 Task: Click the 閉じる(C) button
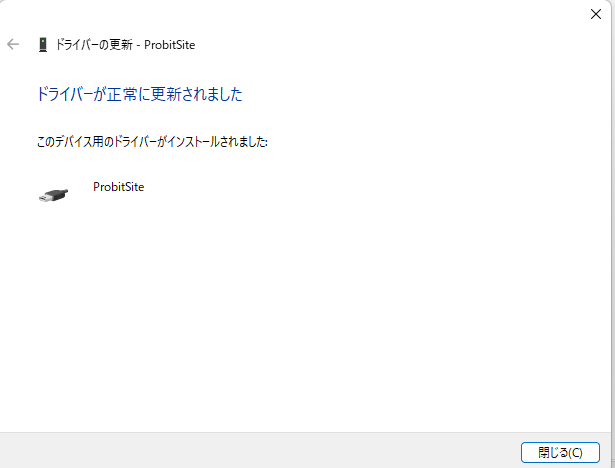[x=560, y=453]
